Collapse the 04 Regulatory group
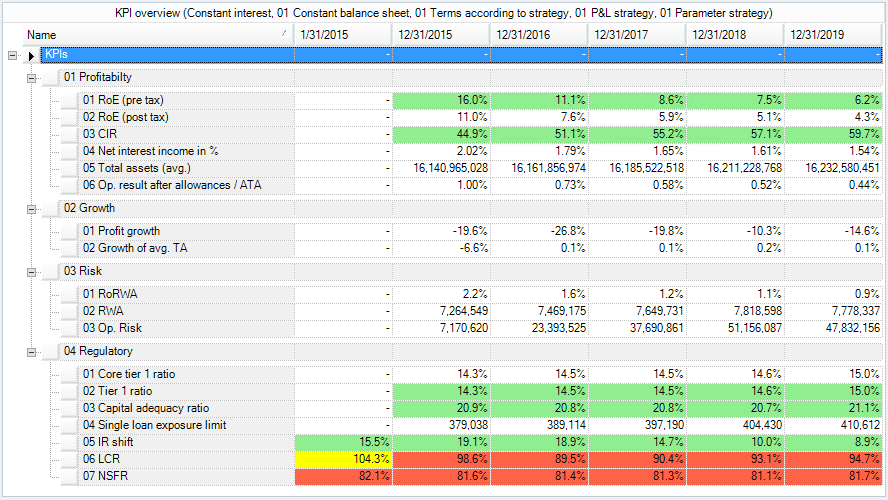This screenshot has width=888, height=500. click(x=32, y=351)
